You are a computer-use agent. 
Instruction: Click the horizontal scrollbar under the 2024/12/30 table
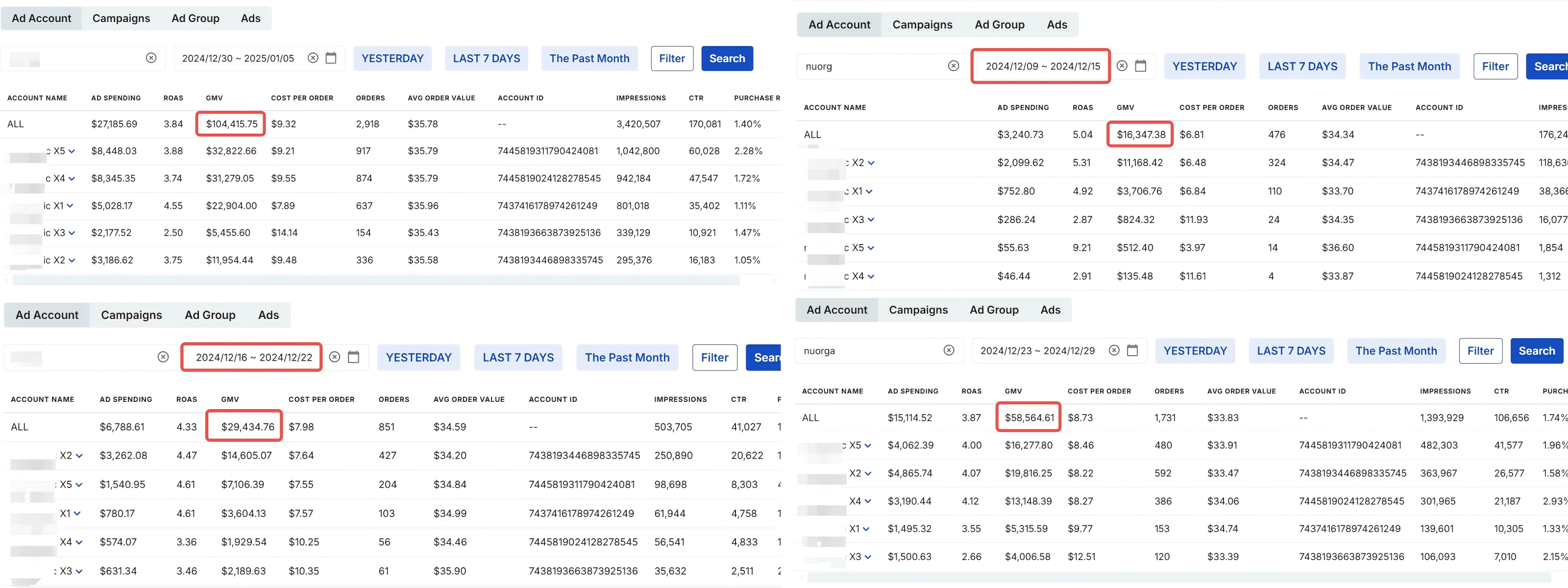point(375,280)
